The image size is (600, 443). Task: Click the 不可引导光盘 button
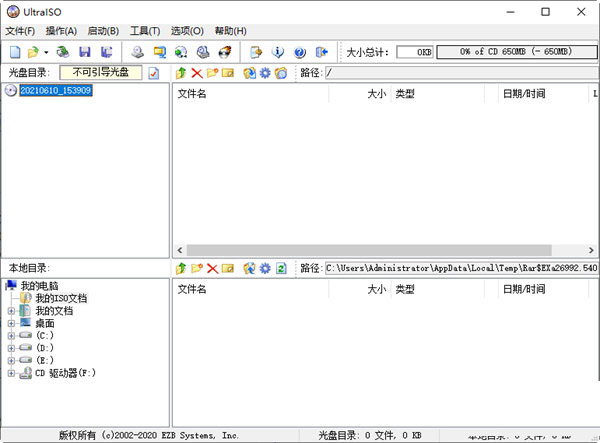(100, 72)
